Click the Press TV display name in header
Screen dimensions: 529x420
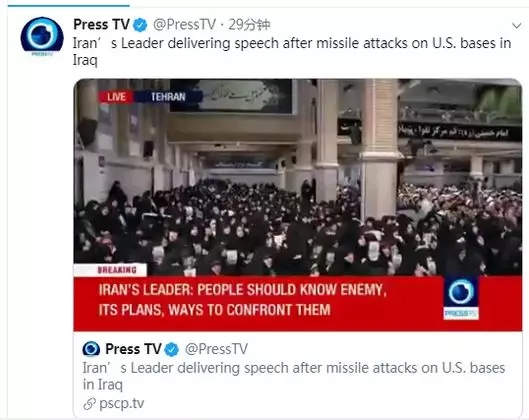(x=102, y=25)
